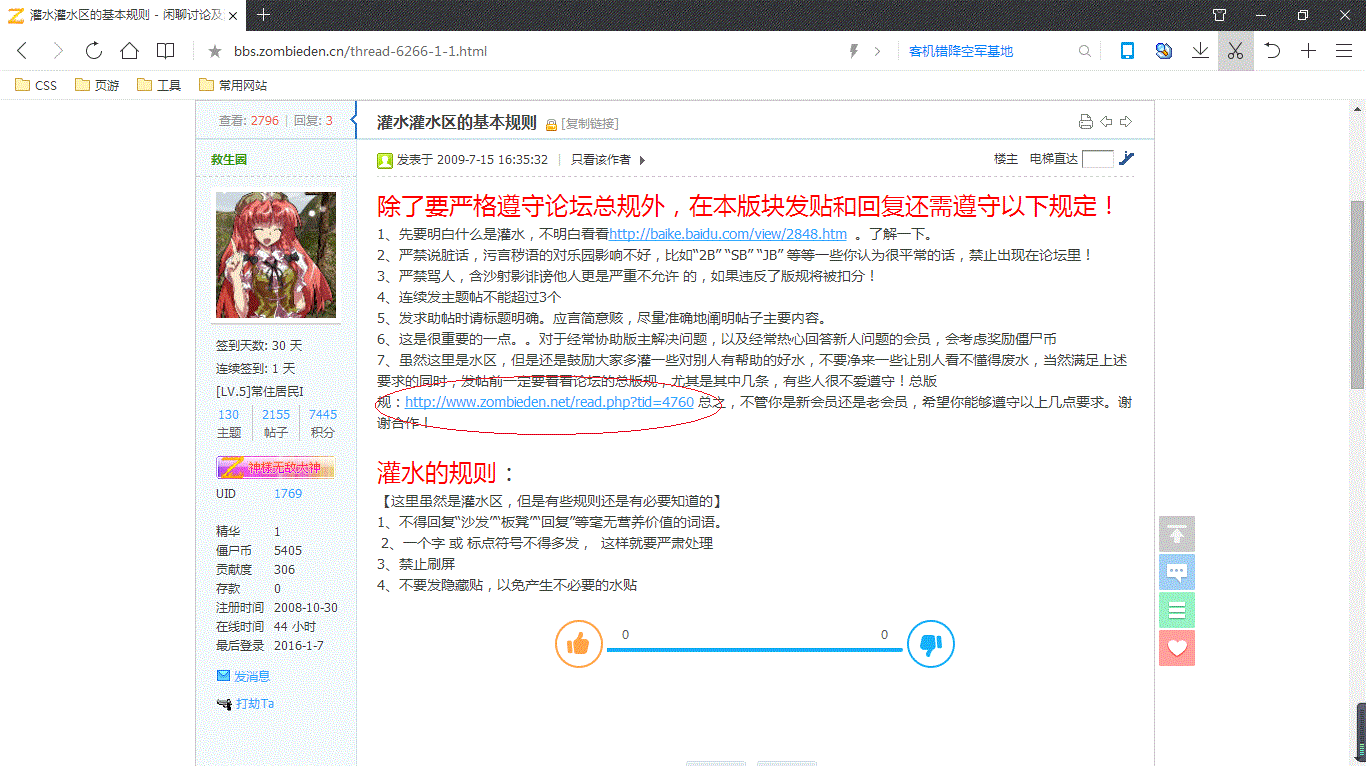The height and width of the screenshot is (766, 1366).
Task: Open the 常用网站 bookmarks folder
Action: [x=233, y=85]
